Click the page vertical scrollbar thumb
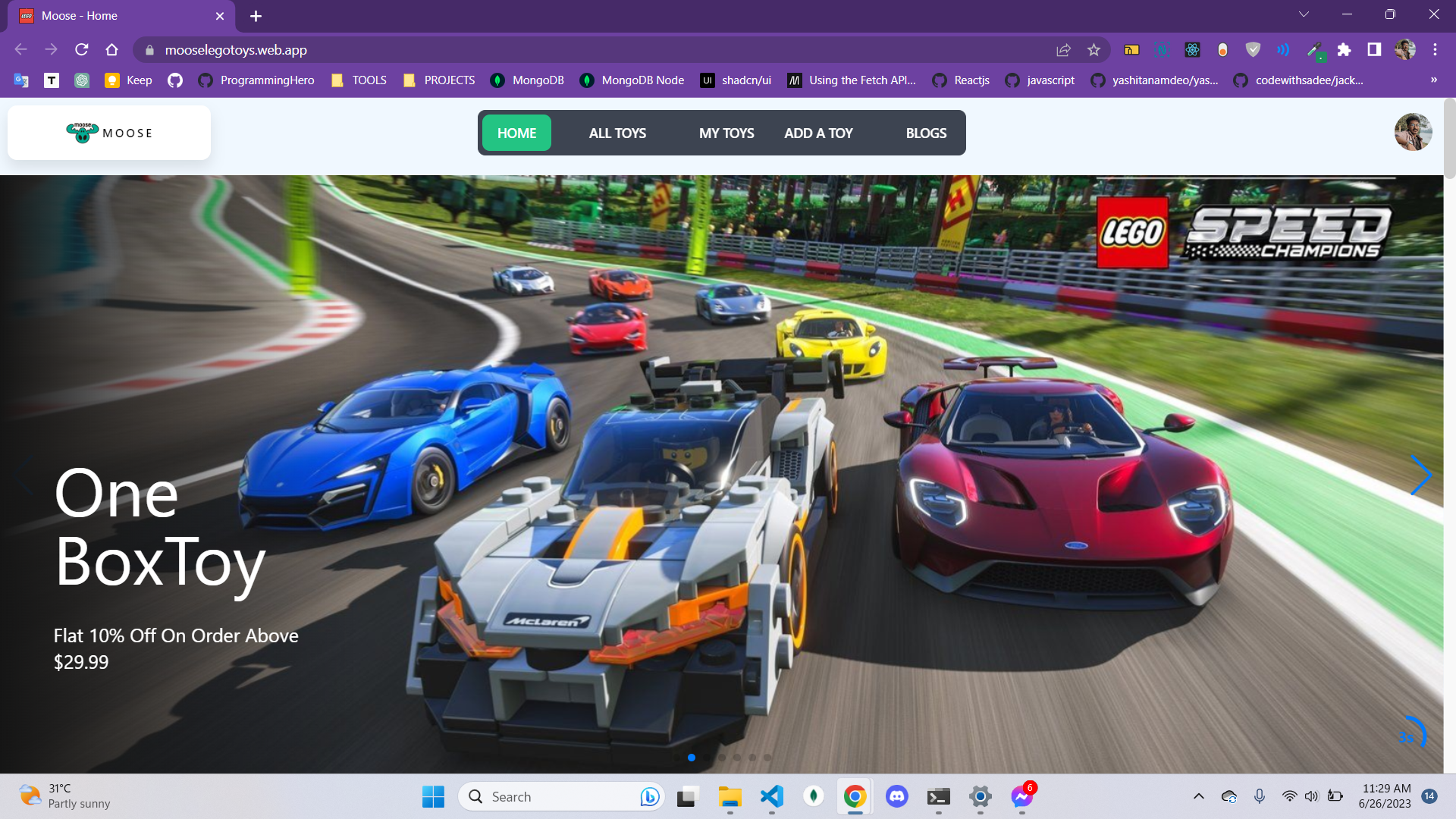The image size is (1456, 819). (x=1449, y=139)
